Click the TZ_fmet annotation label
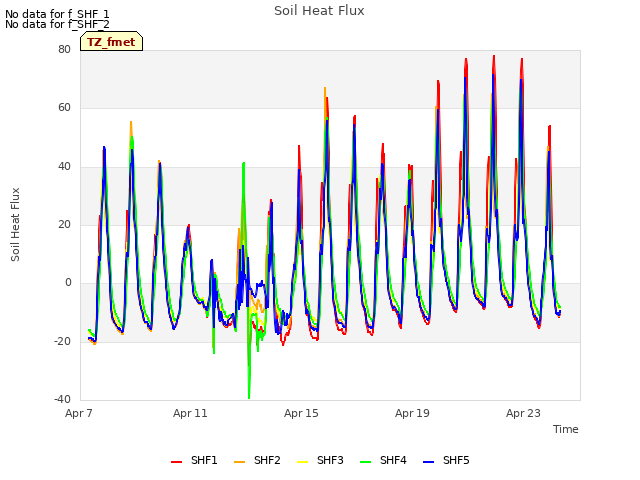 [111, 42]
